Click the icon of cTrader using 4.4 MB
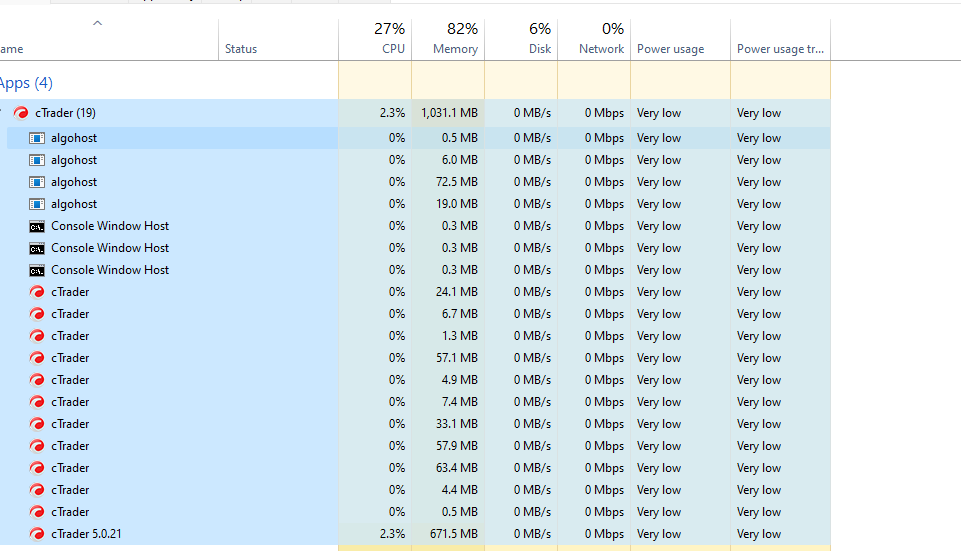Screen dimensions: 961x551 (37, 491)
